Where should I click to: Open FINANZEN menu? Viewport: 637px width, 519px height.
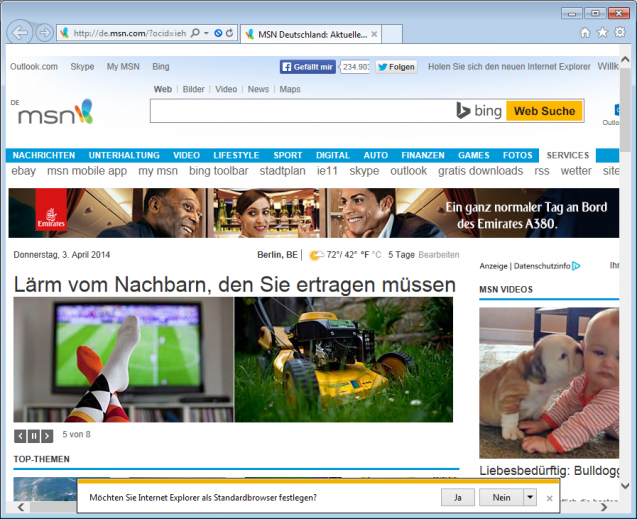point(423,155)
